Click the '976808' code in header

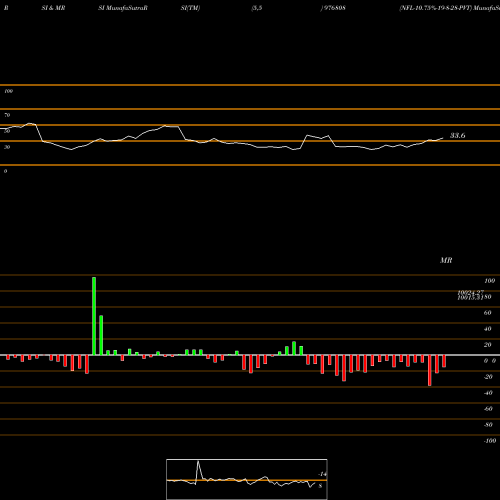tap(335, 8)
